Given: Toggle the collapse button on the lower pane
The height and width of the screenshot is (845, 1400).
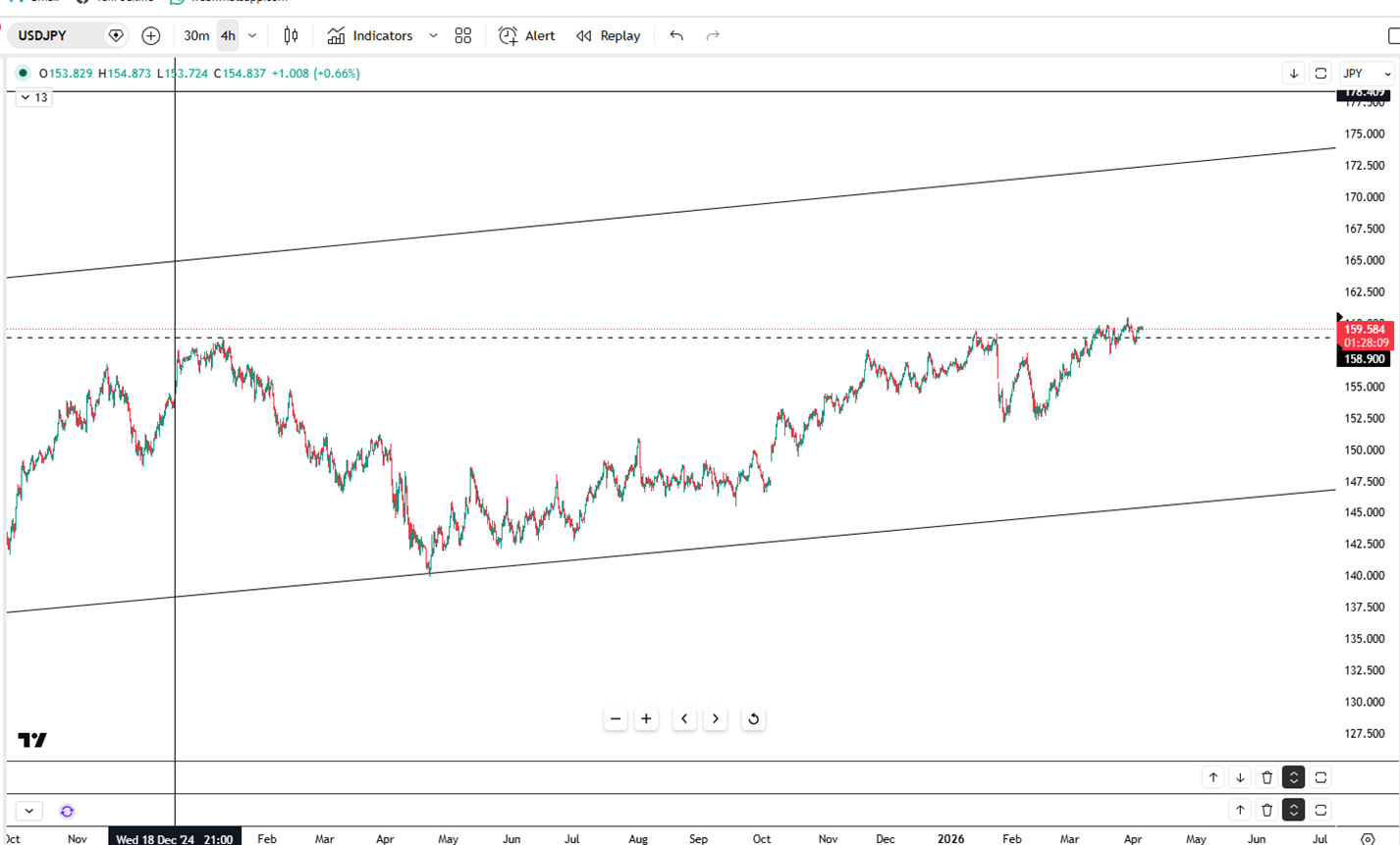Looking at the screenshot, I should click(1293, 810).
